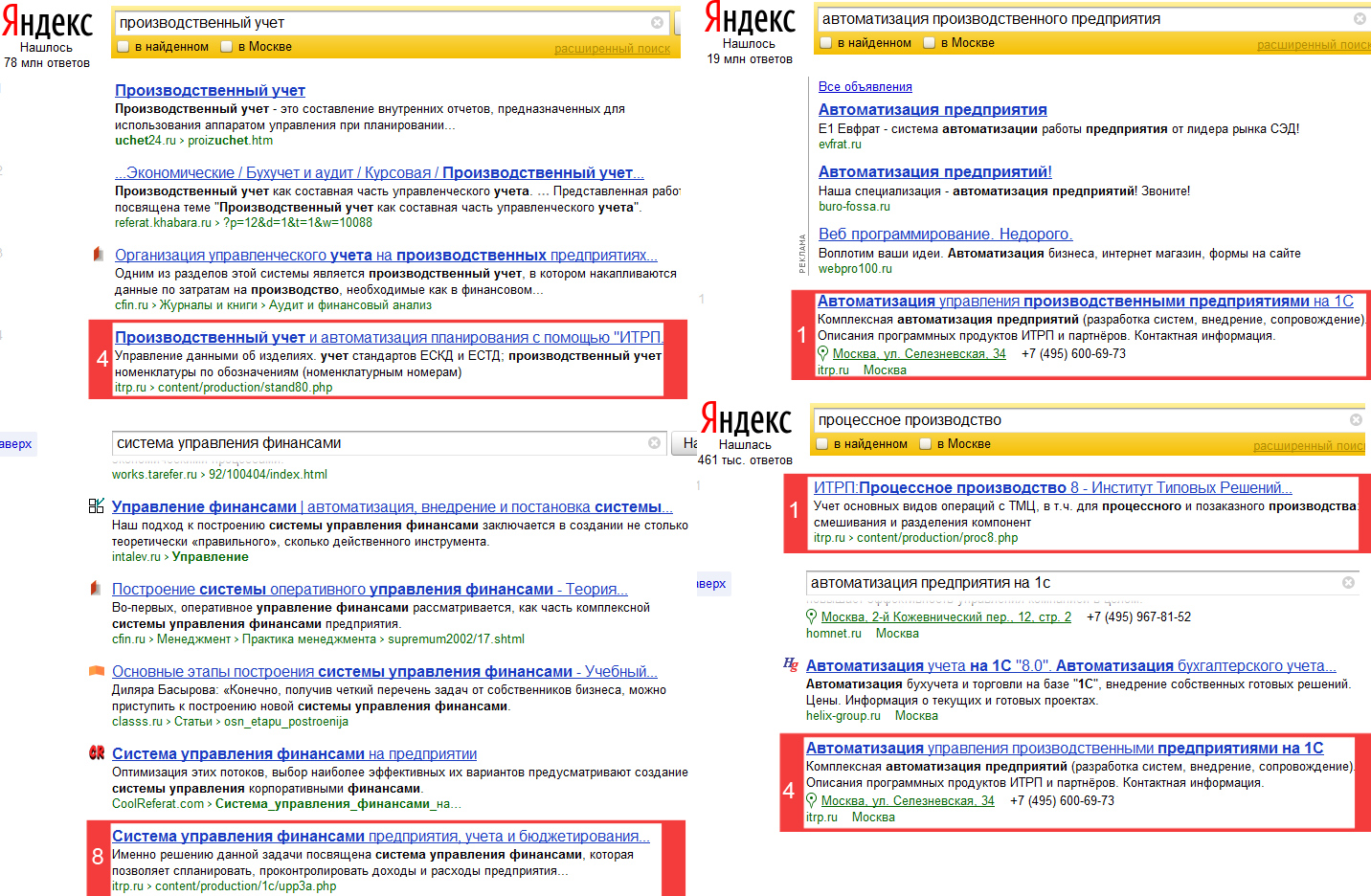Click the phone number '+7 (495) 967-81-52'

(x=1138, y=617)
